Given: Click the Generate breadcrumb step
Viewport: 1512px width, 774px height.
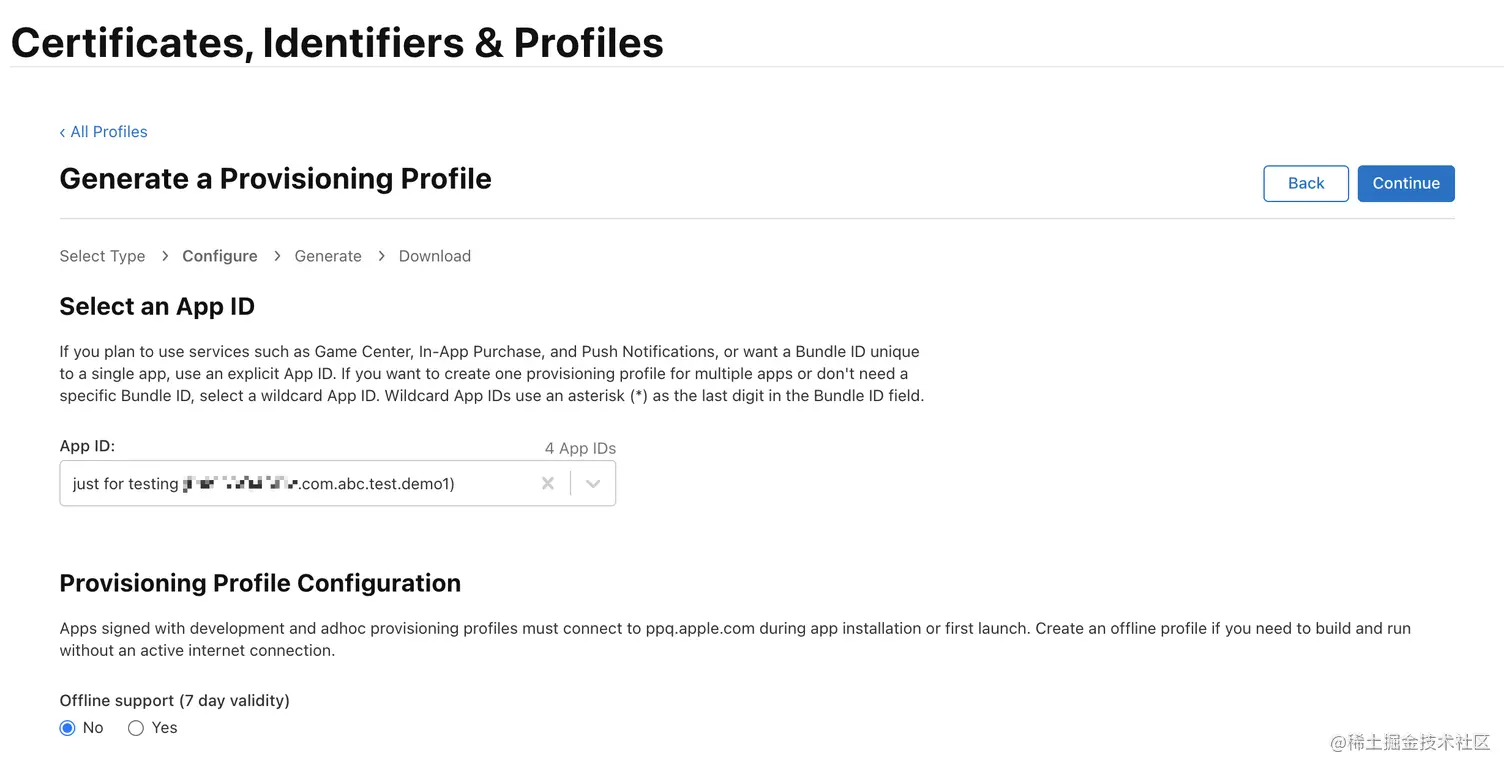Looking at the screenshot, I should 328,256.
